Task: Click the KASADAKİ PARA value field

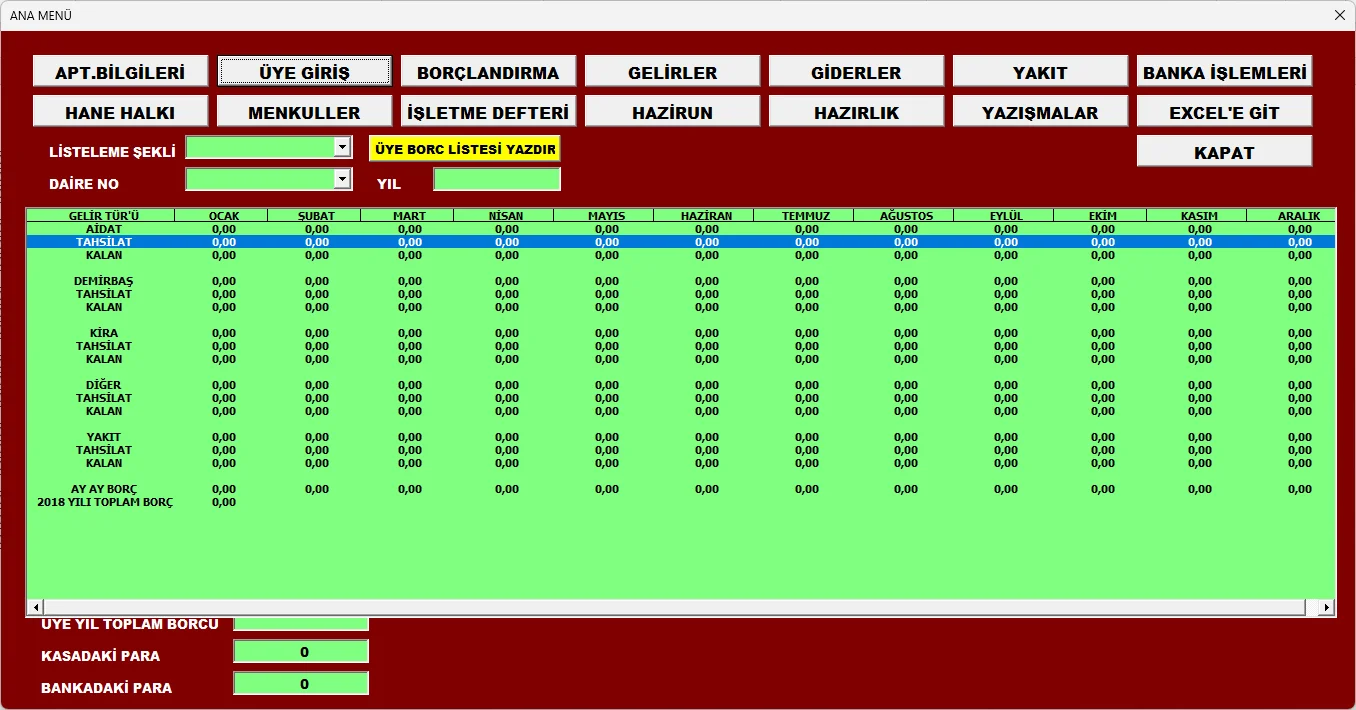Action: coord(301,652)
